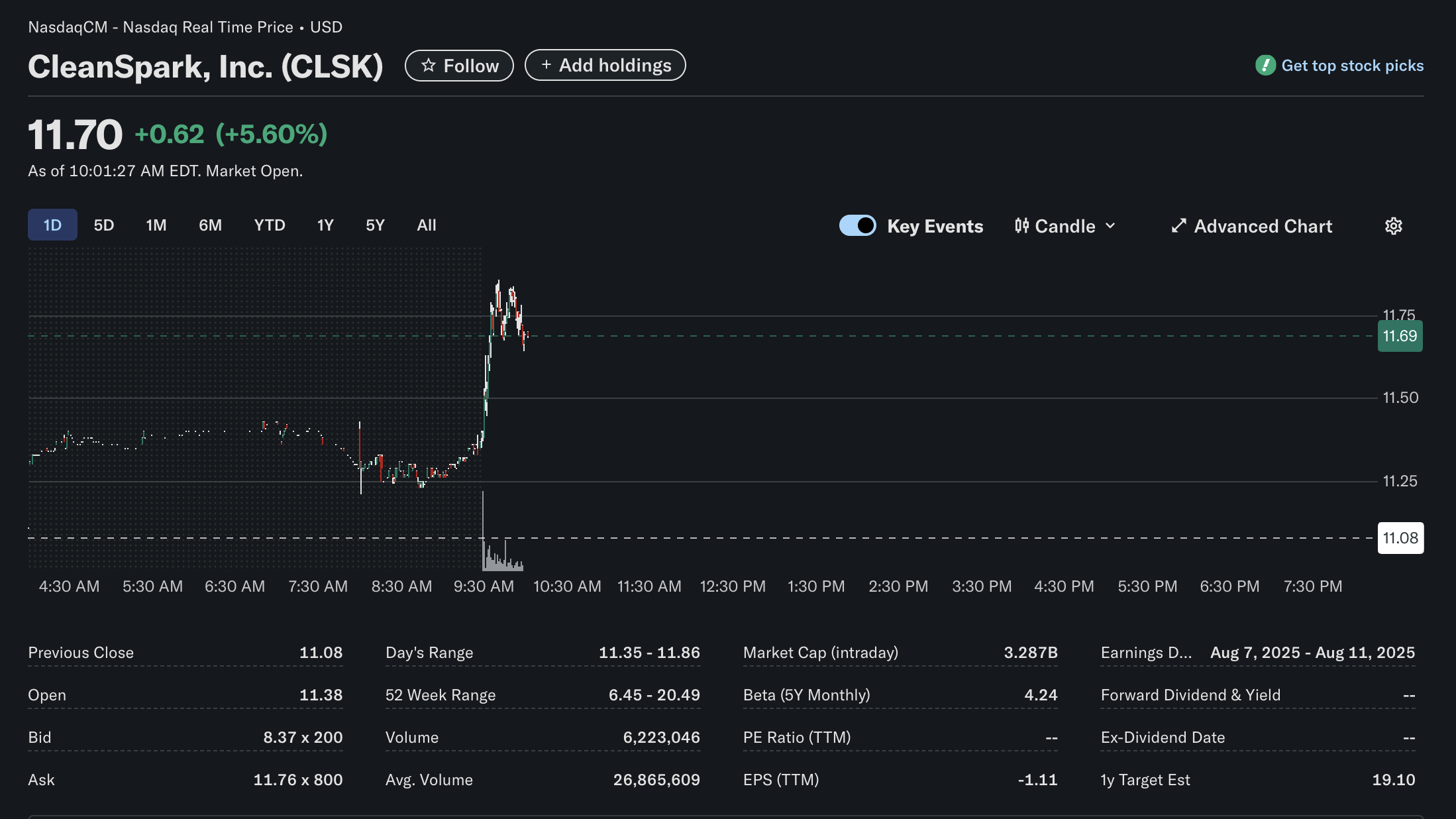Screen dimensions: 1456x819
Task: Click the Day's Range label
Action: click(429, 653)
